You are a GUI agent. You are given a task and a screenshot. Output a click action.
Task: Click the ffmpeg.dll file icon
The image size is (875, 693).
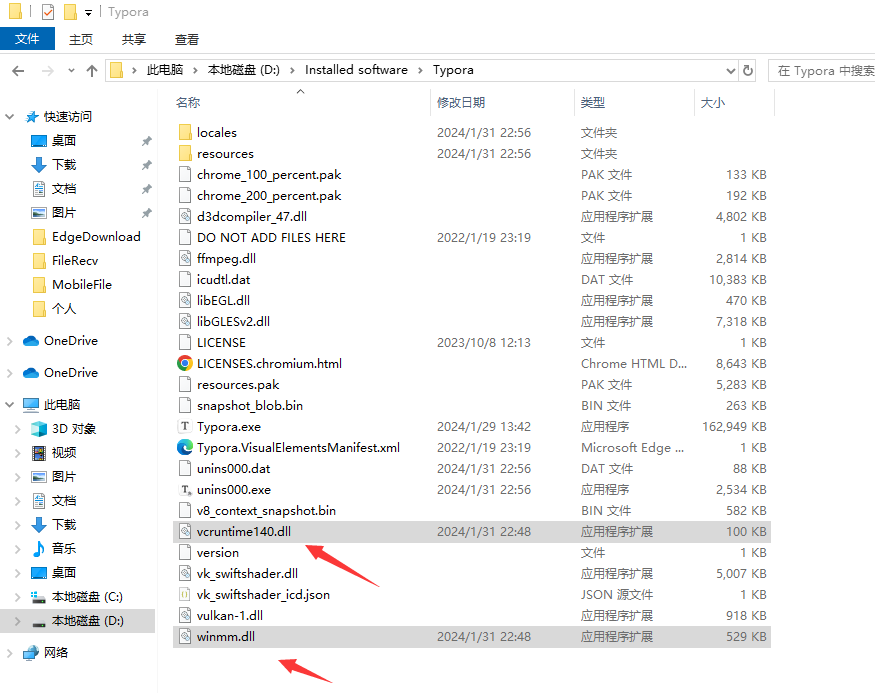pos(185,259)
